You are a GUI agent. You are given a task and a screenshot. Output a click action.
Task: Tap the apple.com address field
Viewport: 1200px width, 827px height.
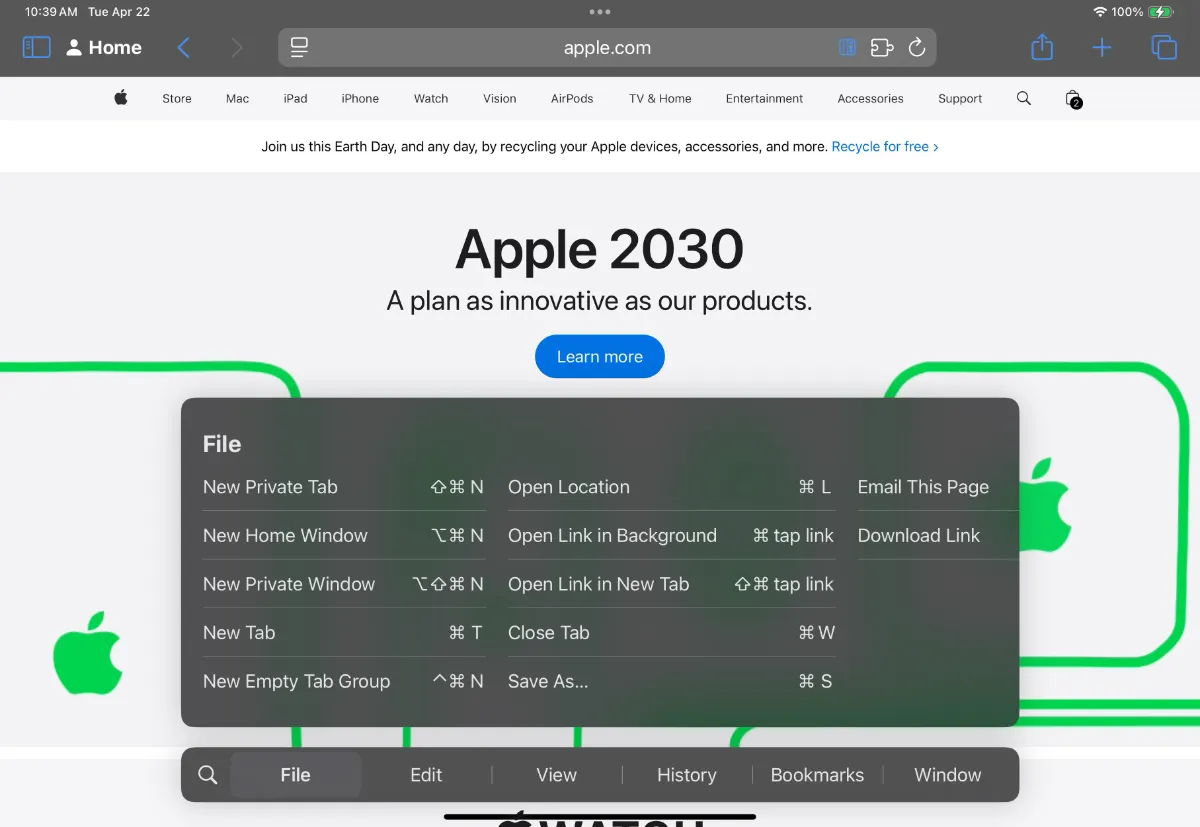[x=607, y=47]
